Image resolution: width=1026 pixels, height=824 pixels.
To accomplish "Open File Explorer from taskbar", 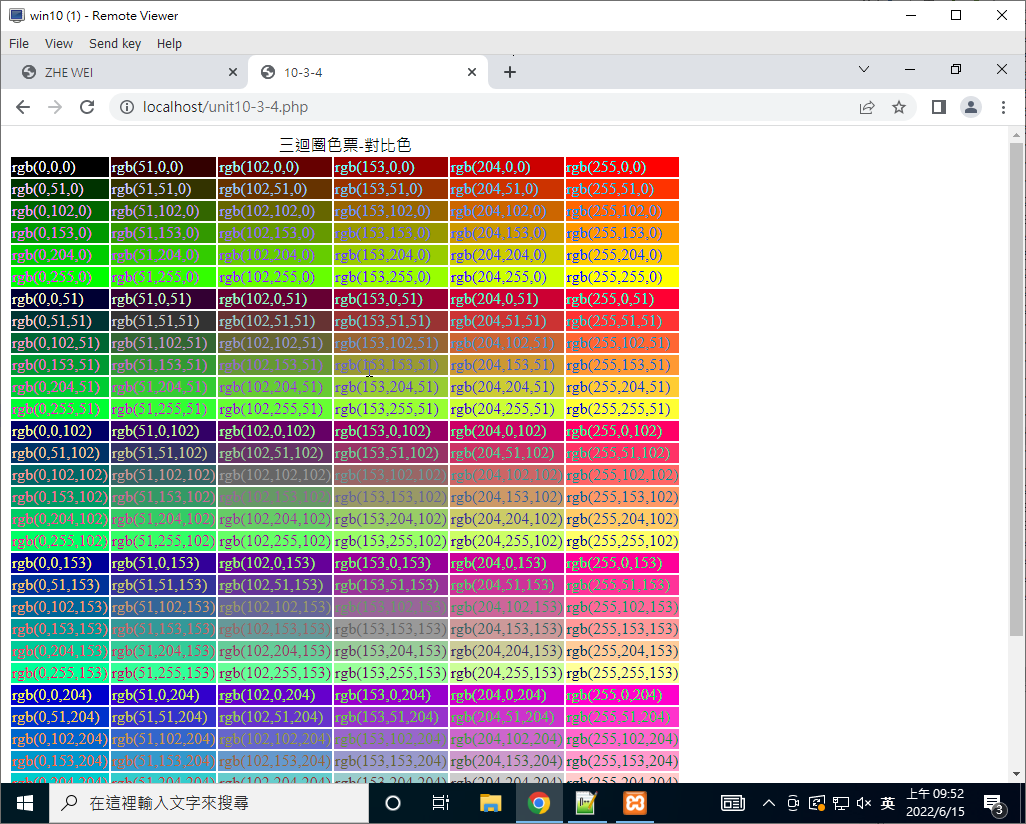I will click(x=490, y=803).
